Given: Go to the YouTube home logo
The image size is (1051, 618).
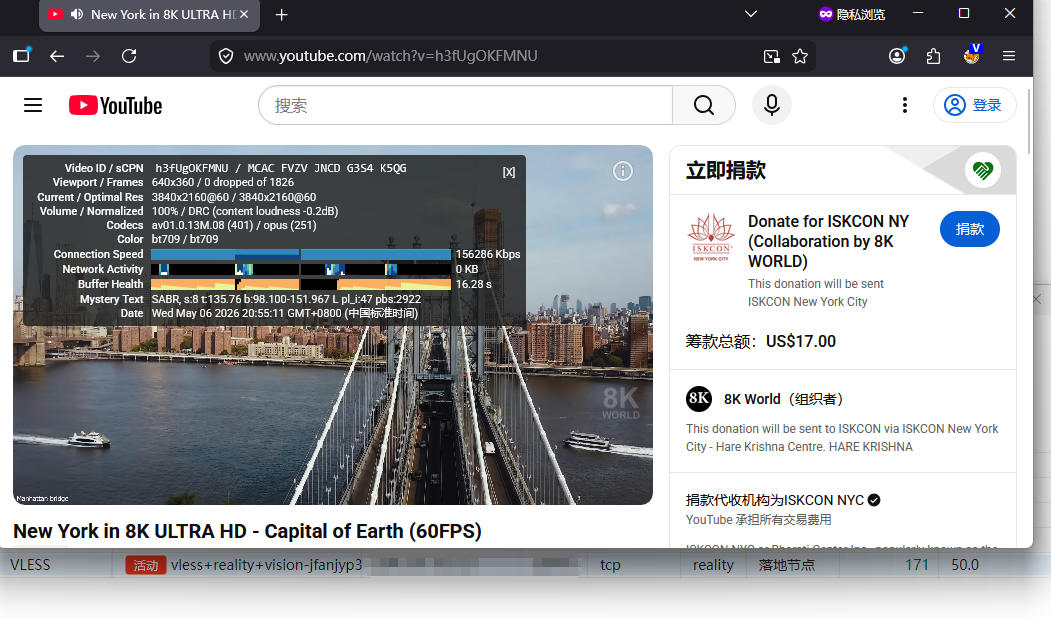Looking at the screenshot, I should click(x=115, y=105).
